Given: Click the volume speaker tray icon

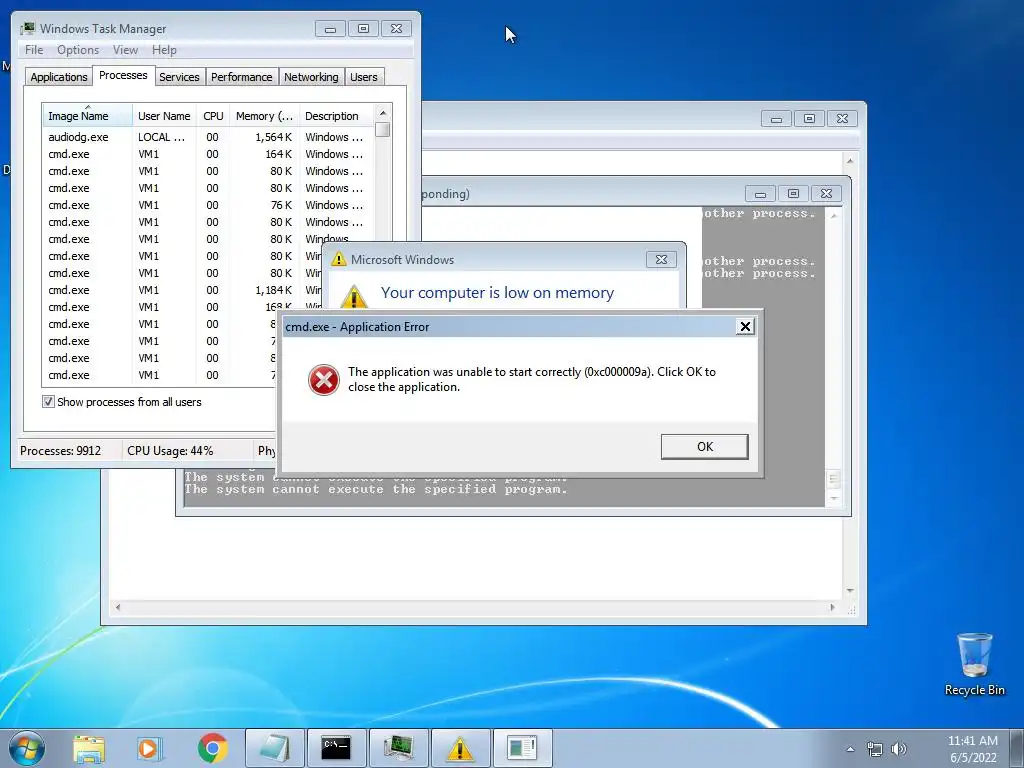Looking at the screenshot, I should (899, 749).
